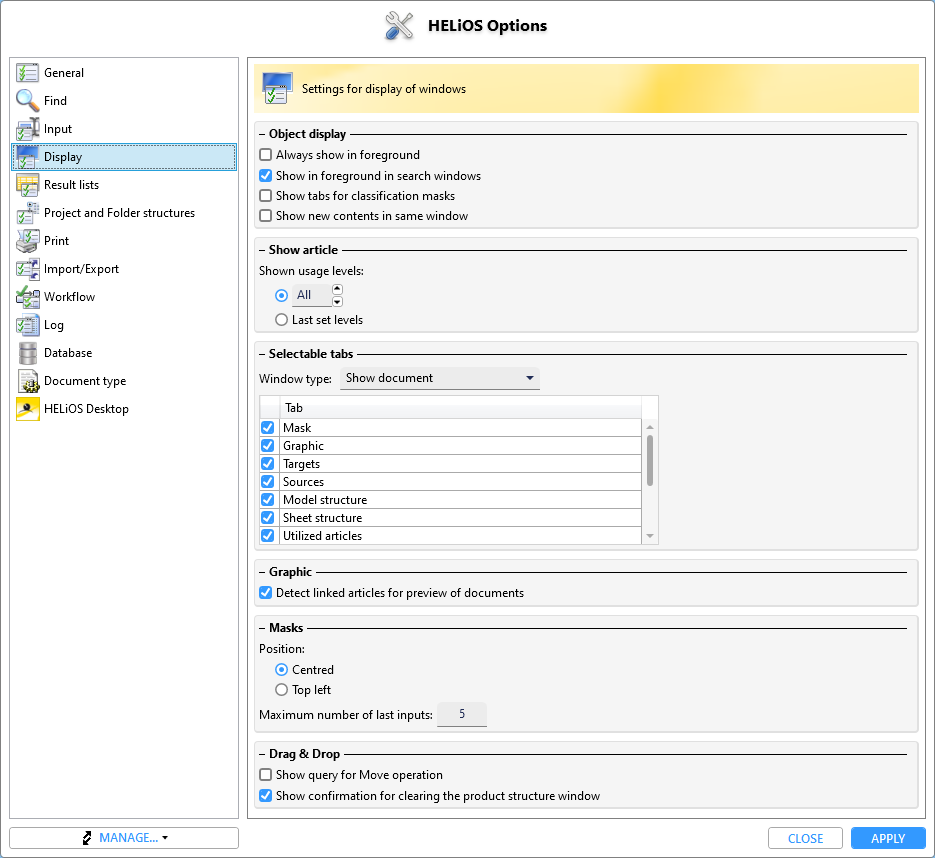Open the Document type options page
This screenshot has height=858, width=935.
point(124,381)
